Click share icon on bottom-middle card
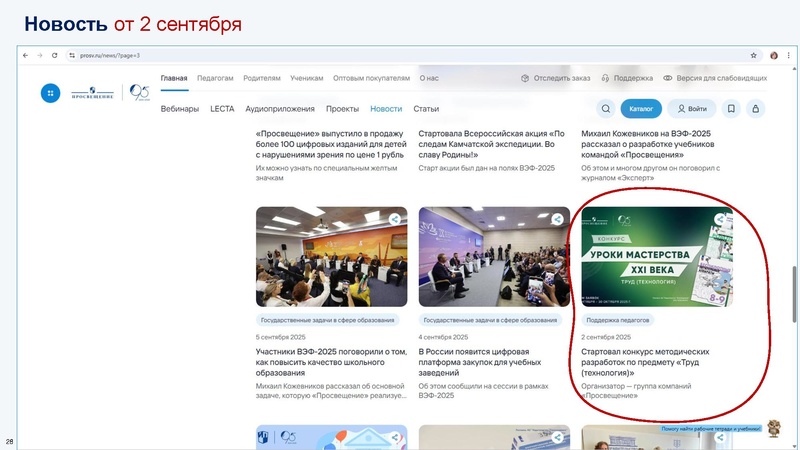 (x=558, y=437)
